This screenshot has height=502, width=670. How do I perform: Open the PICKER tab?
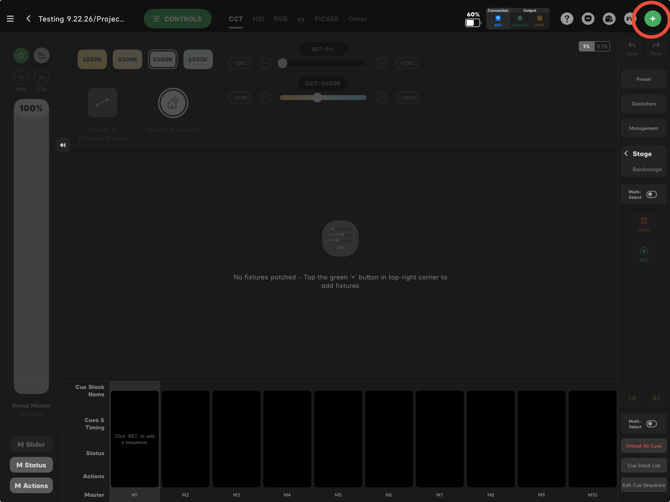pyautogui.click(x=326, y=19)
